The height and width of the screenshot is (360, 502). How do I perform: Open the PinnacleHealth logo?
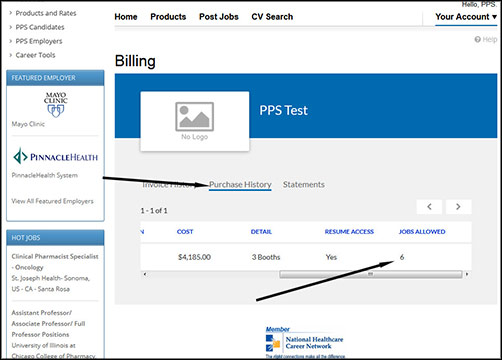56,156
